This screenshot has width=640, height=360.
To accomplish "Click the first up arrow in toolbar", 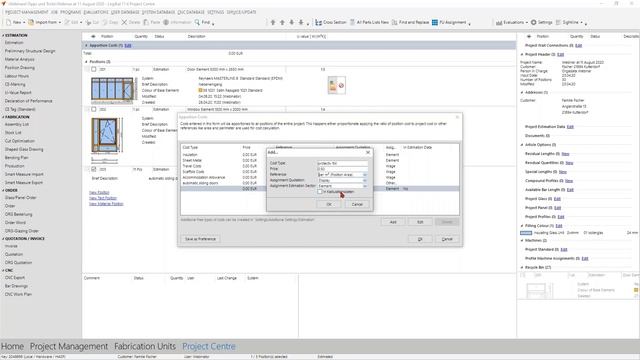I will pyautogui.click(x=273, y=22).
